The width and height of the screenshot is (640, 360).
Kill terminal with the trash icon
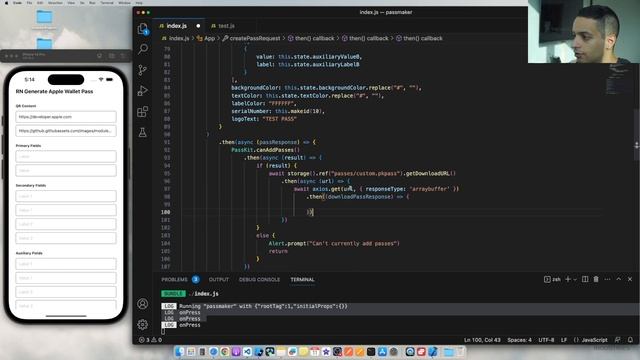[x=596, y=279]
